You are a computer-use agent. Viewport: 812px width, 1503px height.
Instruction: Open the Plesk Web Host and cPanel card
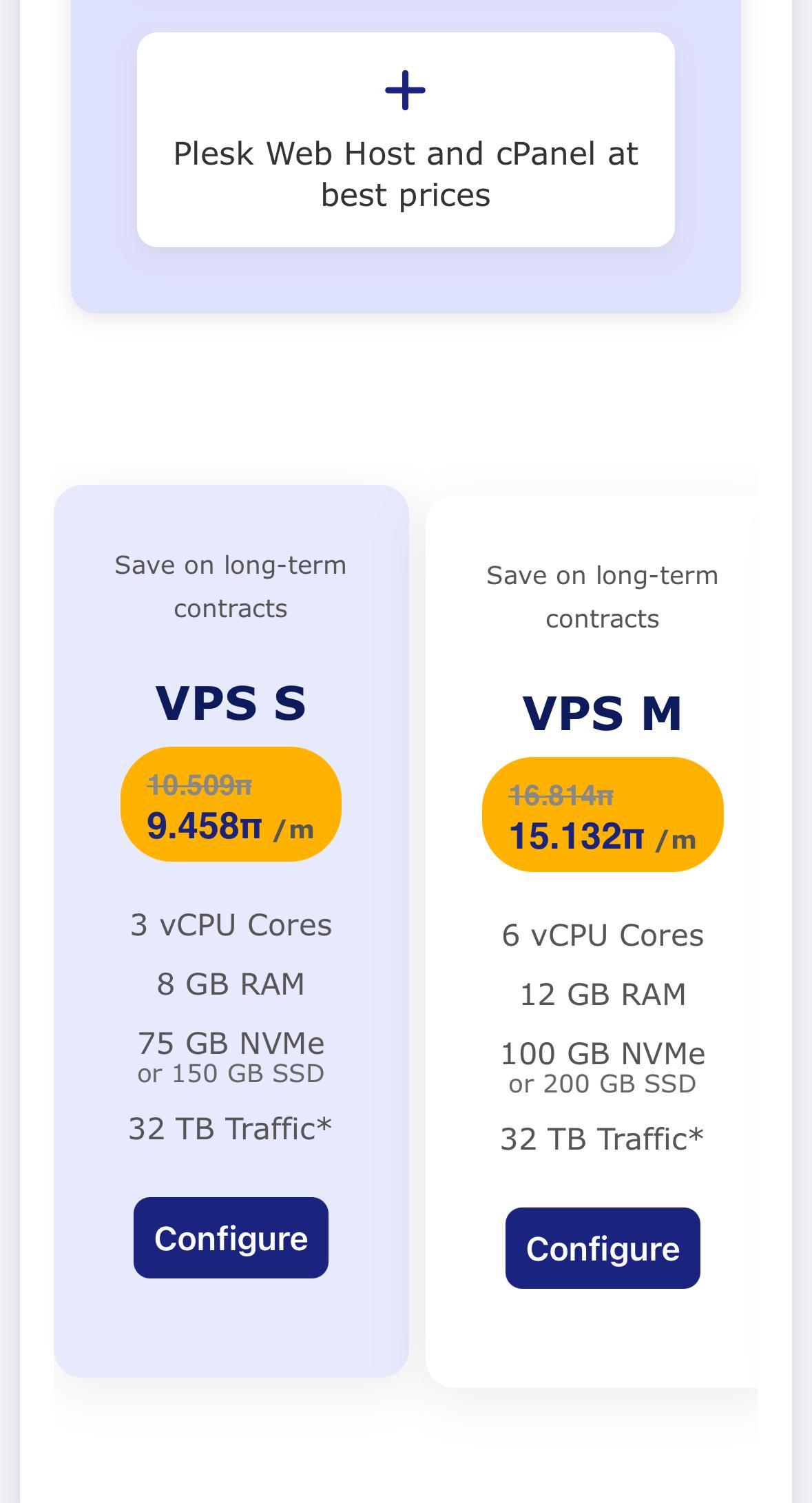406,140
